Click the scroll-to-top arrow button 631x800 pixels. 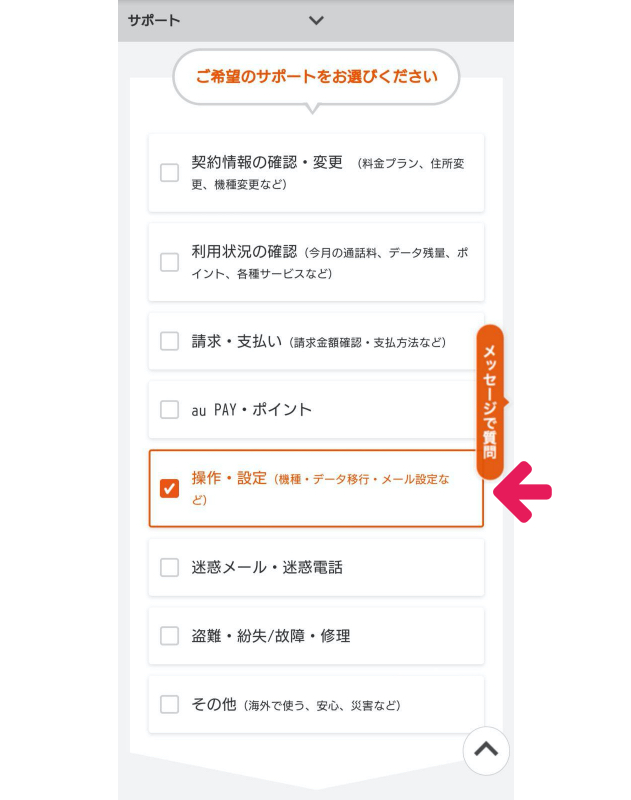point(486,750)
